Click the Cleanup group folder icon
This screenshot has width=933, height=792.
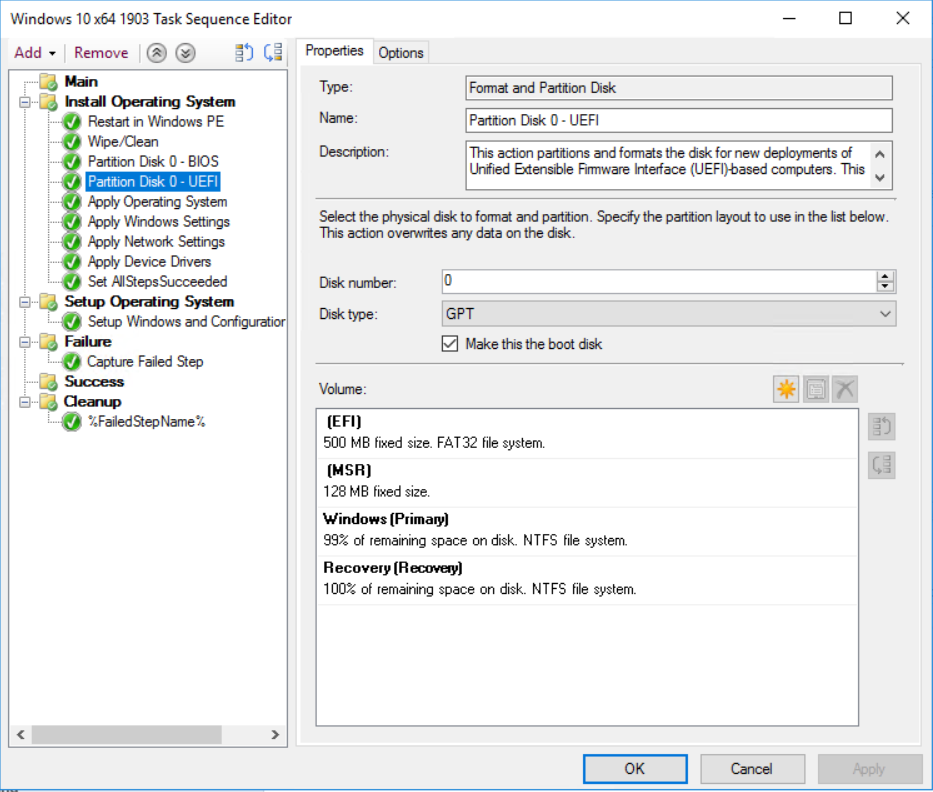pyautogui.click(x=49, y=402)
